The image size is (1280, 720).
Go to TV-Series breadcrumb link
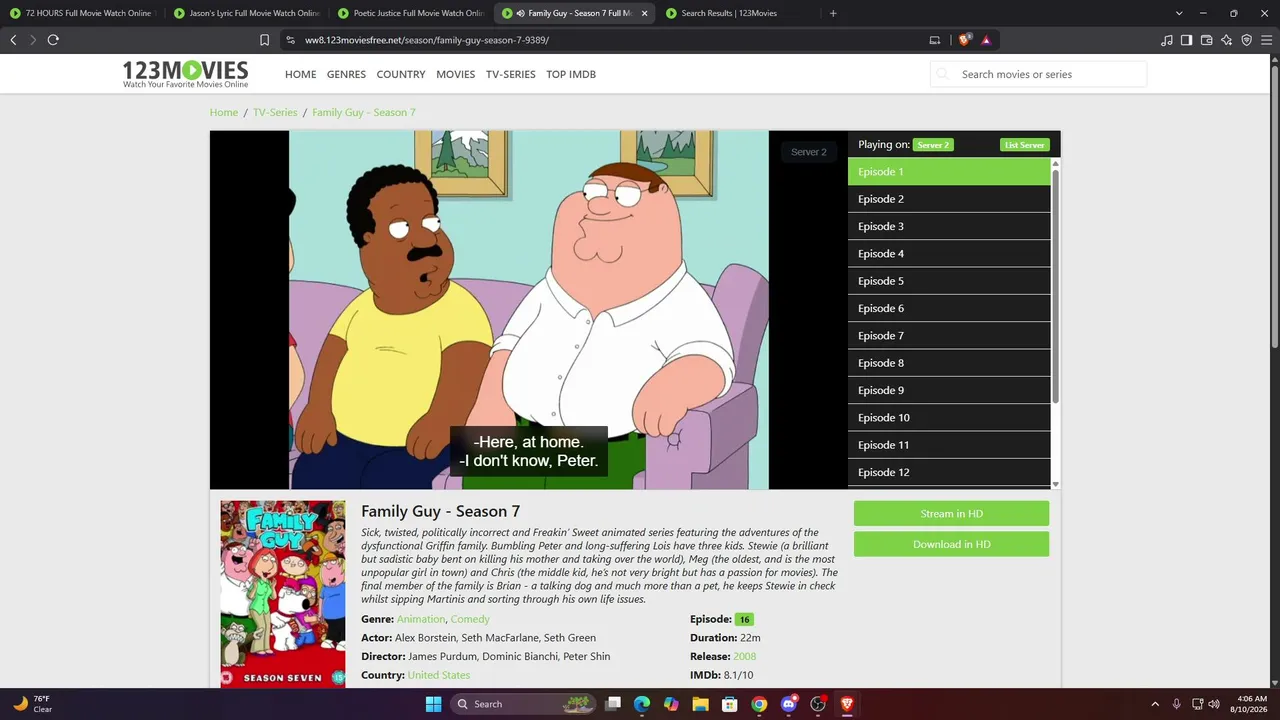click(275, 112)
